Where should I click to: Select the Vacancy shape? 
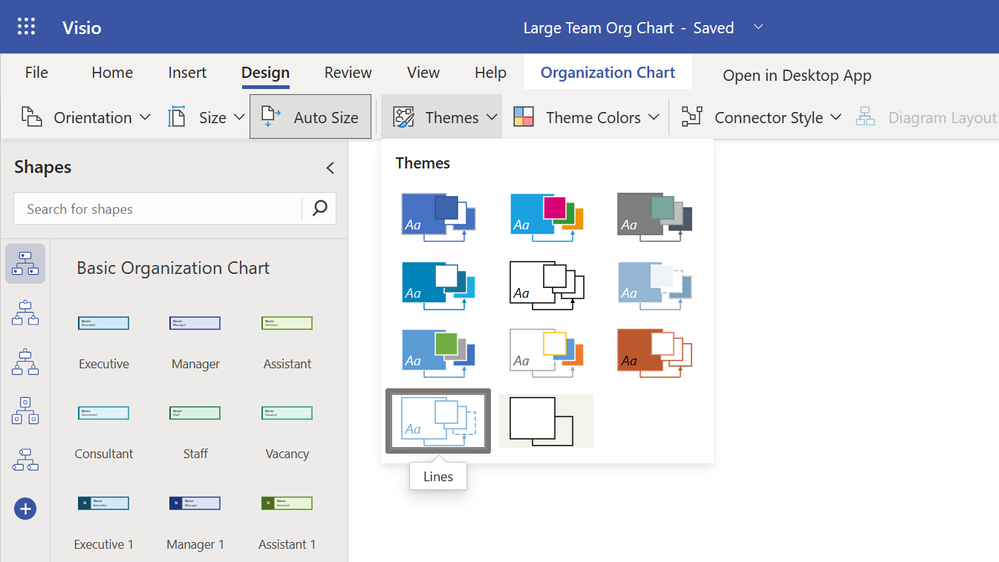click(287, 413)
